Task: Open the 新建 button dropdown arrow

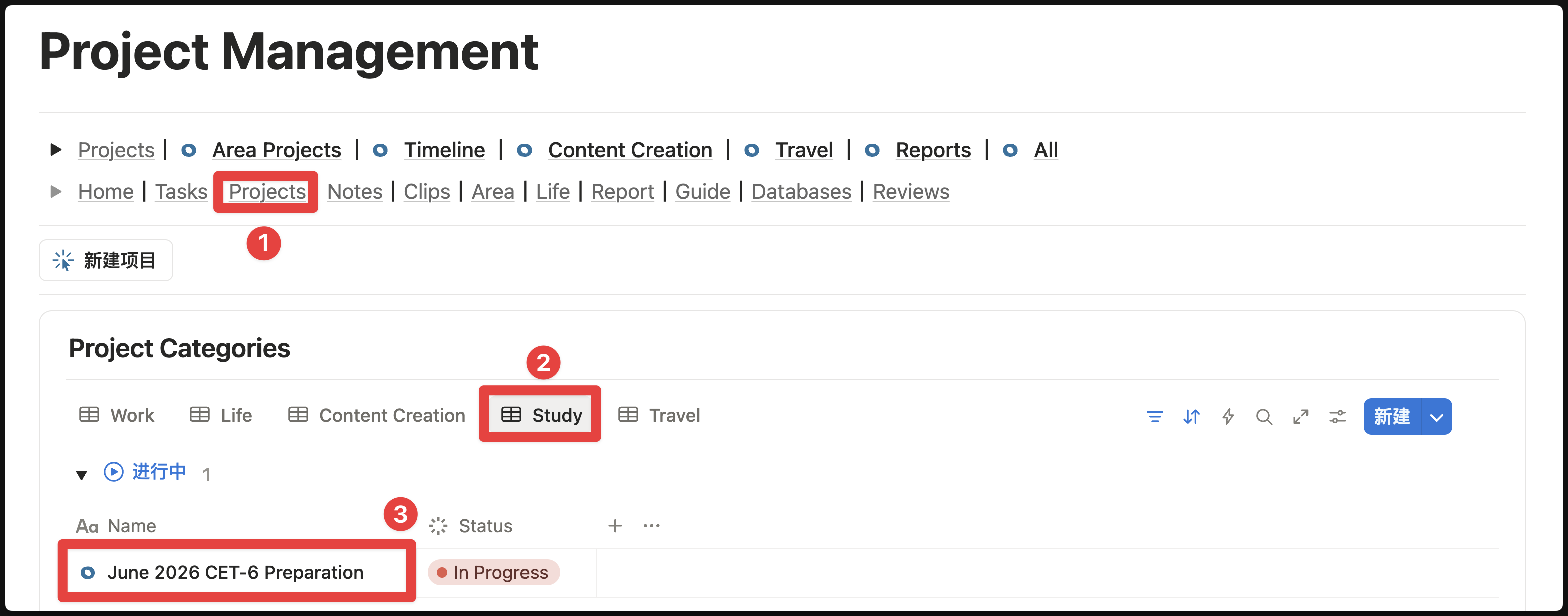Action: pyautogui.click(x=1437, y=417)
